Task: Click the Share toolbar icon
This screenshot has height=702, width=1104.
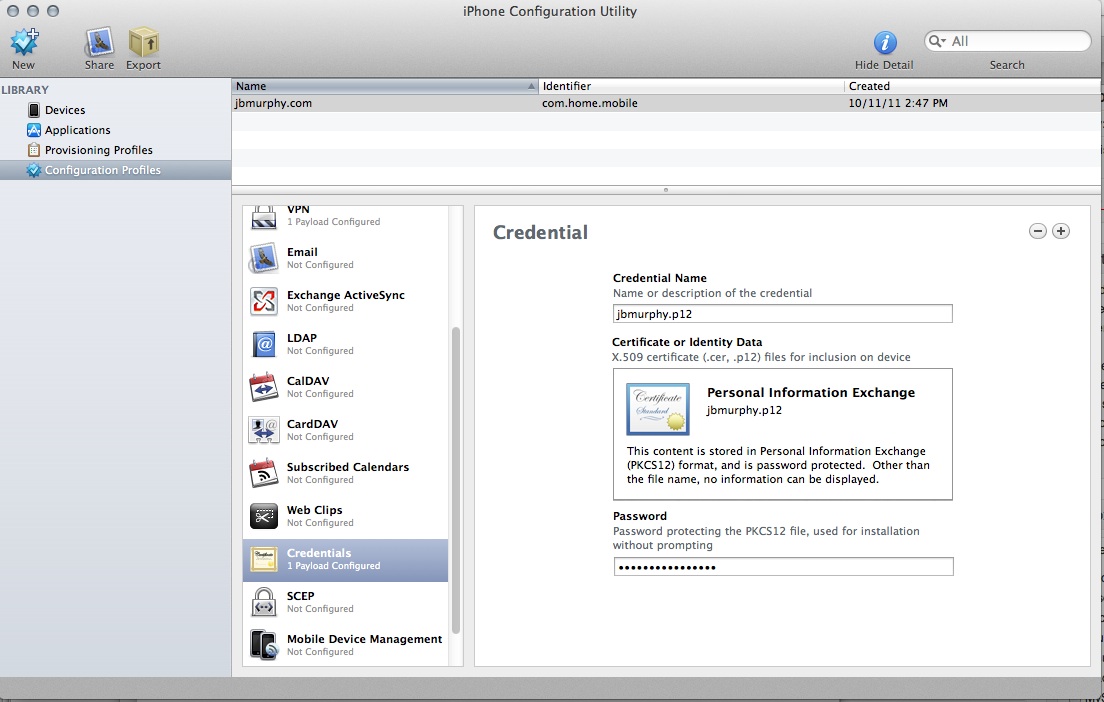Action: [99, 42]
